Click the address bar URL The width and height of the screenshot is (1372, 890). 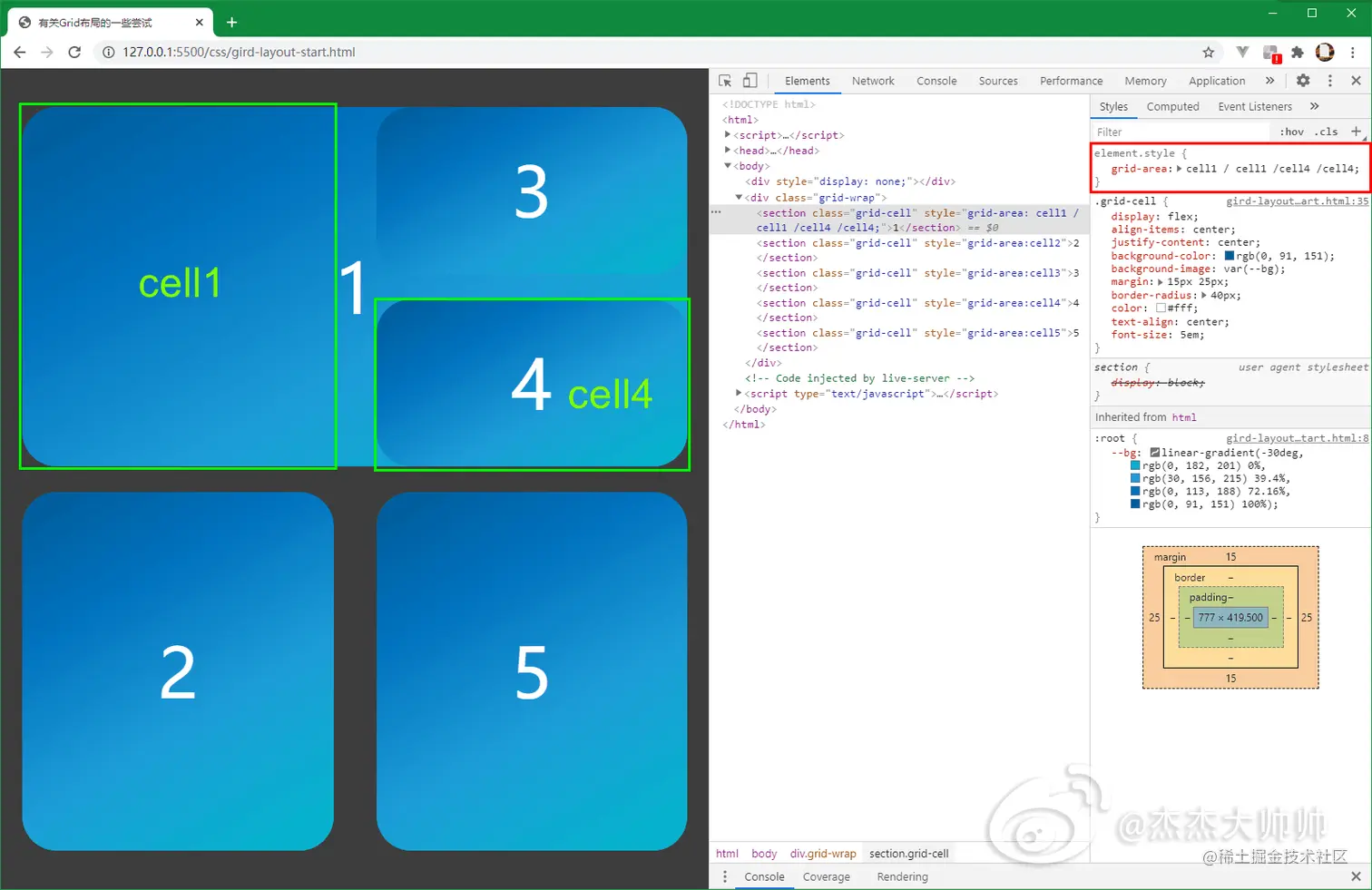click(x=239, y=53)
